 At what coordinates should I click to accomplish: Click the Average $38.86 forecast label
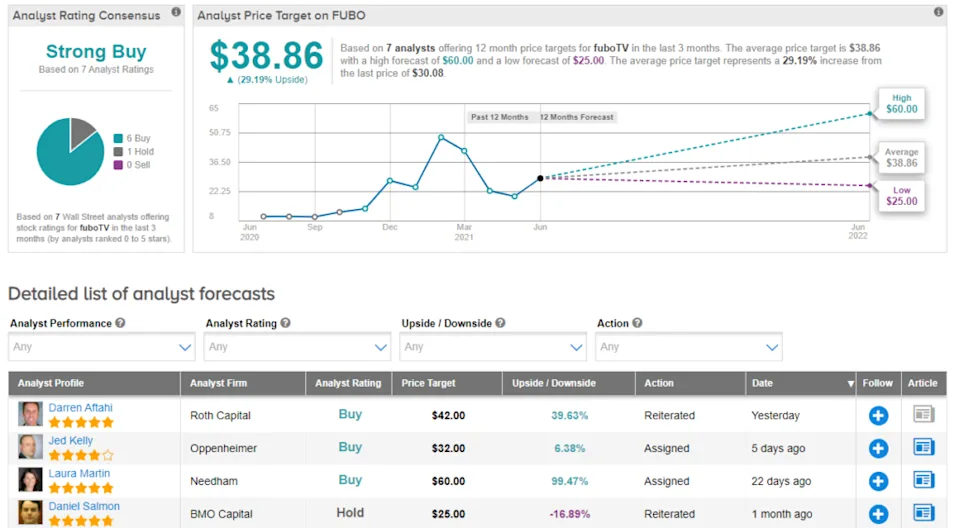(x=902, y=158)
